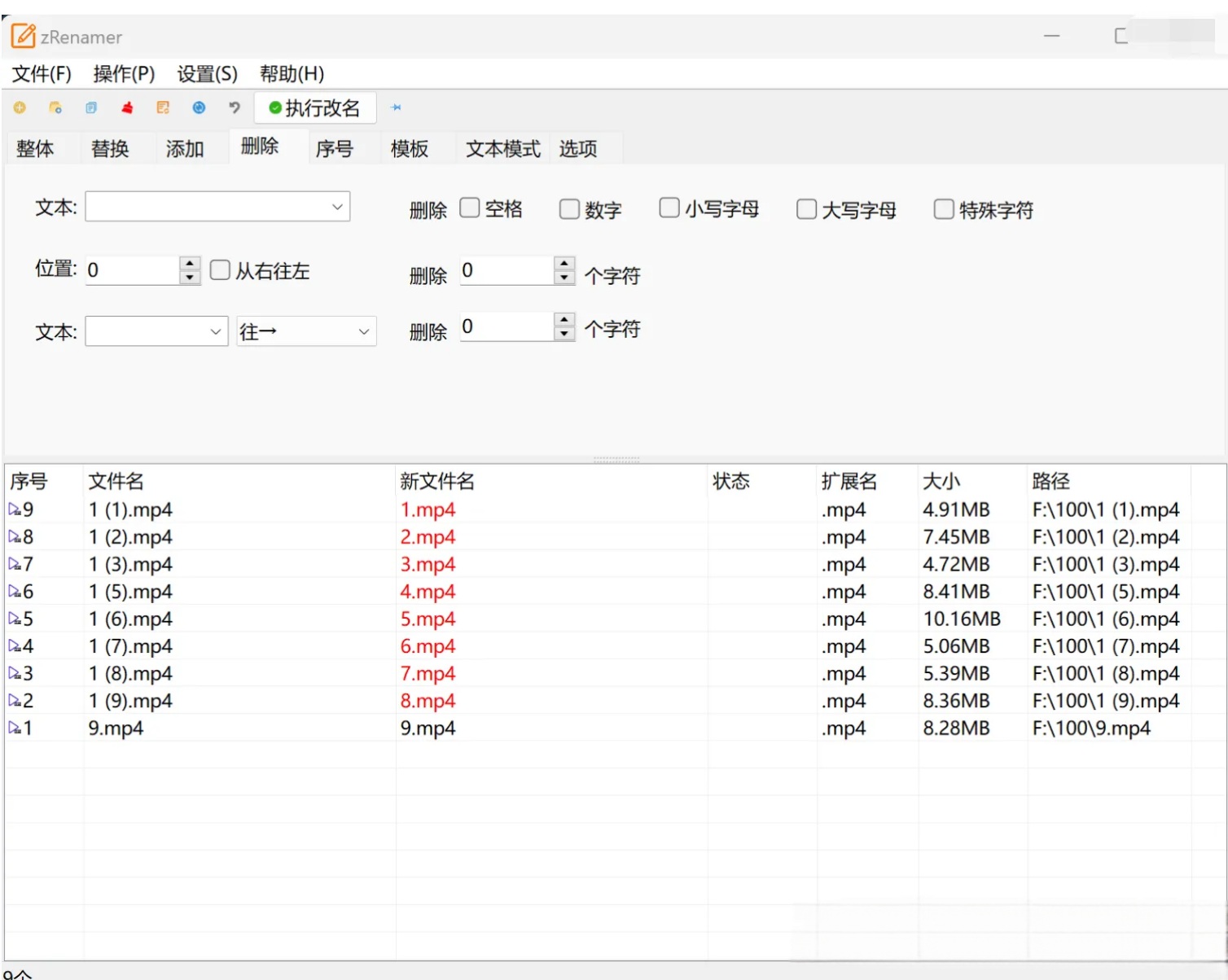Toggle the 小写字母 checkbox

coord(669,208)
